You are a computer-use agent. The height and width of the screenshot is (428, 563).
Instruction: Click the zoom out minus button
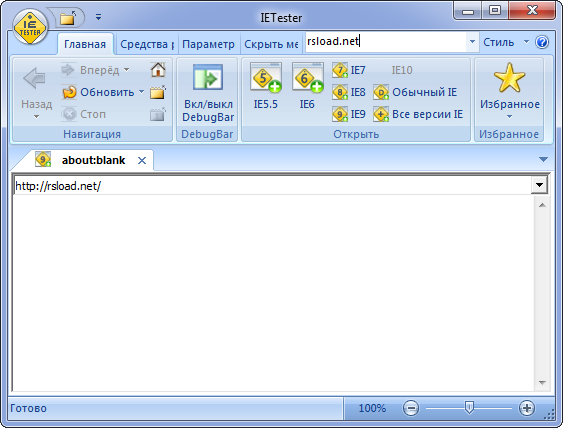click(x=411, y=408)
